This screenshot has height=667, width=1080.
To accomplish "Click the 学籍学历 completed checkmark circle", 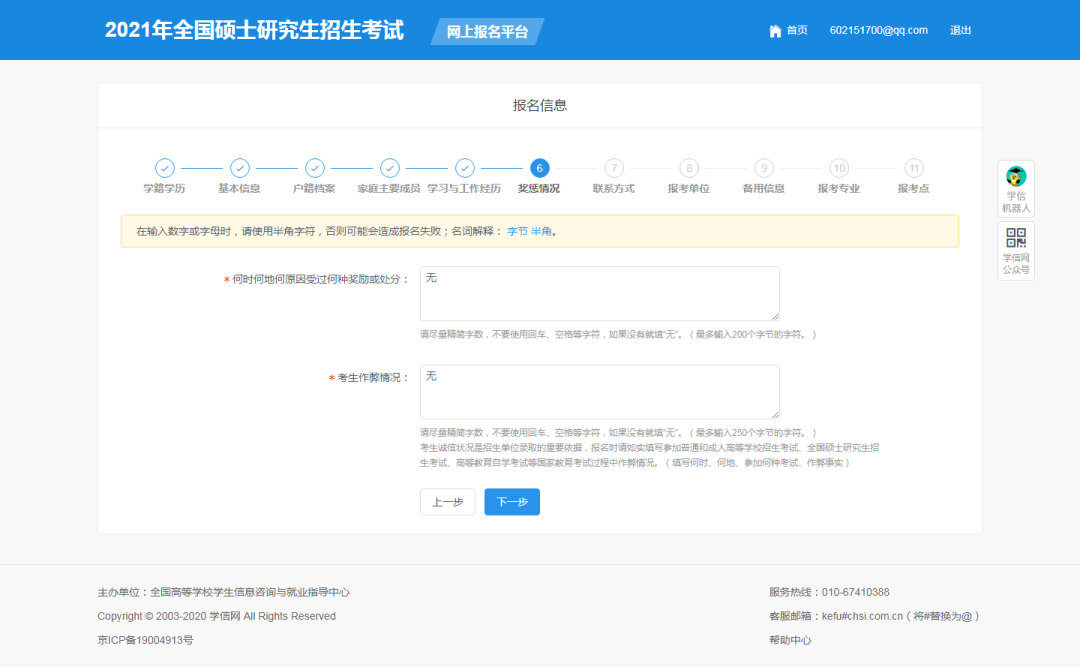I will (164, 168).
